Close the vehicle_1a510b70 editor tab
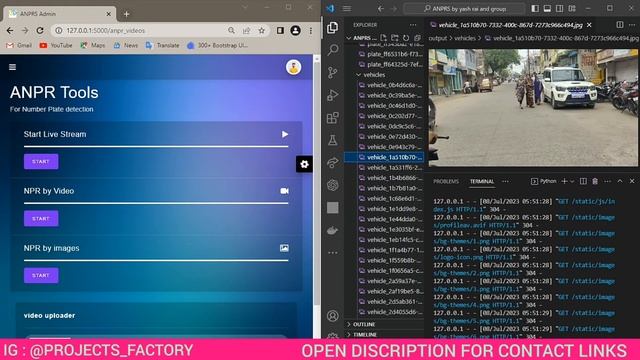640x360 pixels. coord(589,25)
